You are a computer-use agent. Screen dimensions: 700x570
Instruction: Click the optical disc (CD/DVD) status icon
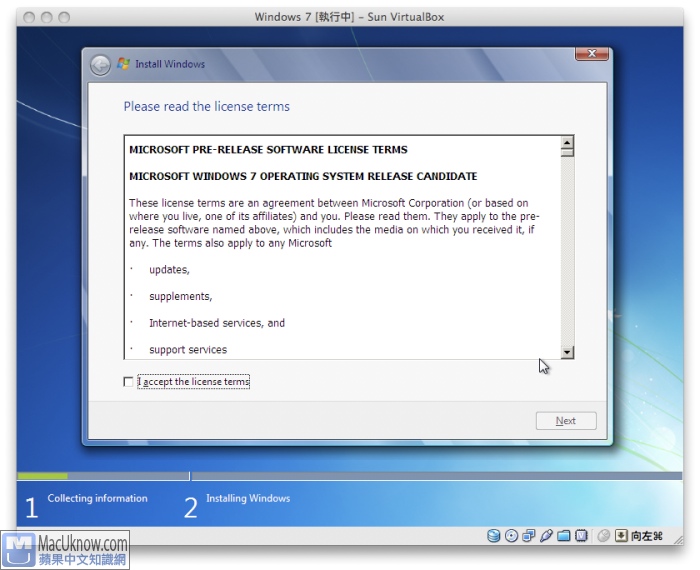point(511,536)
